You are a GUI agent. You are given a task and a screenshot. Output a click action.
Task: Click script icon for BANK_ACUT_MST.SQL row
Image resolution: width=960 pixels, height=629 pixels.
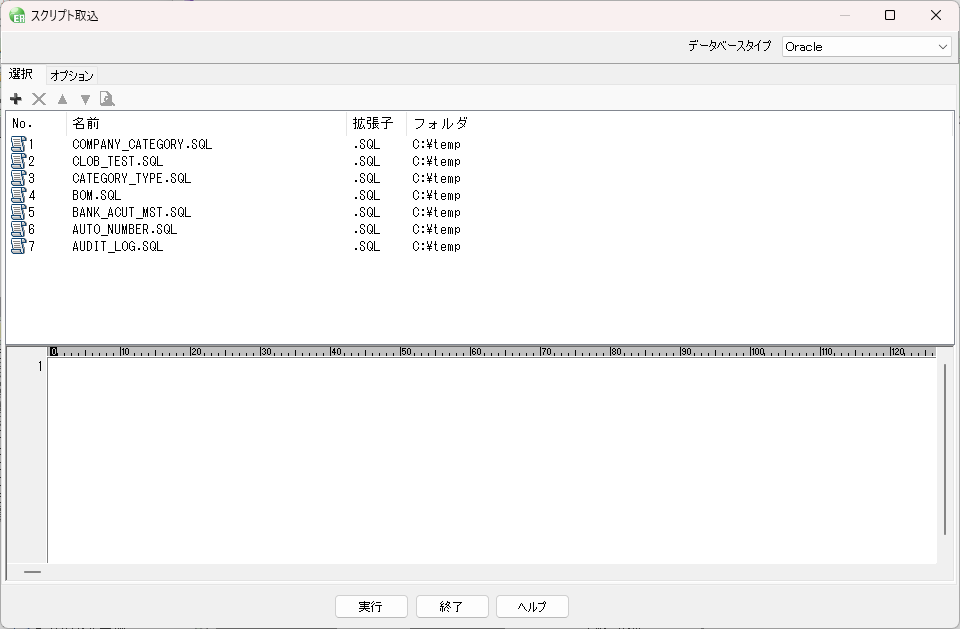click(x=18, y=213)
